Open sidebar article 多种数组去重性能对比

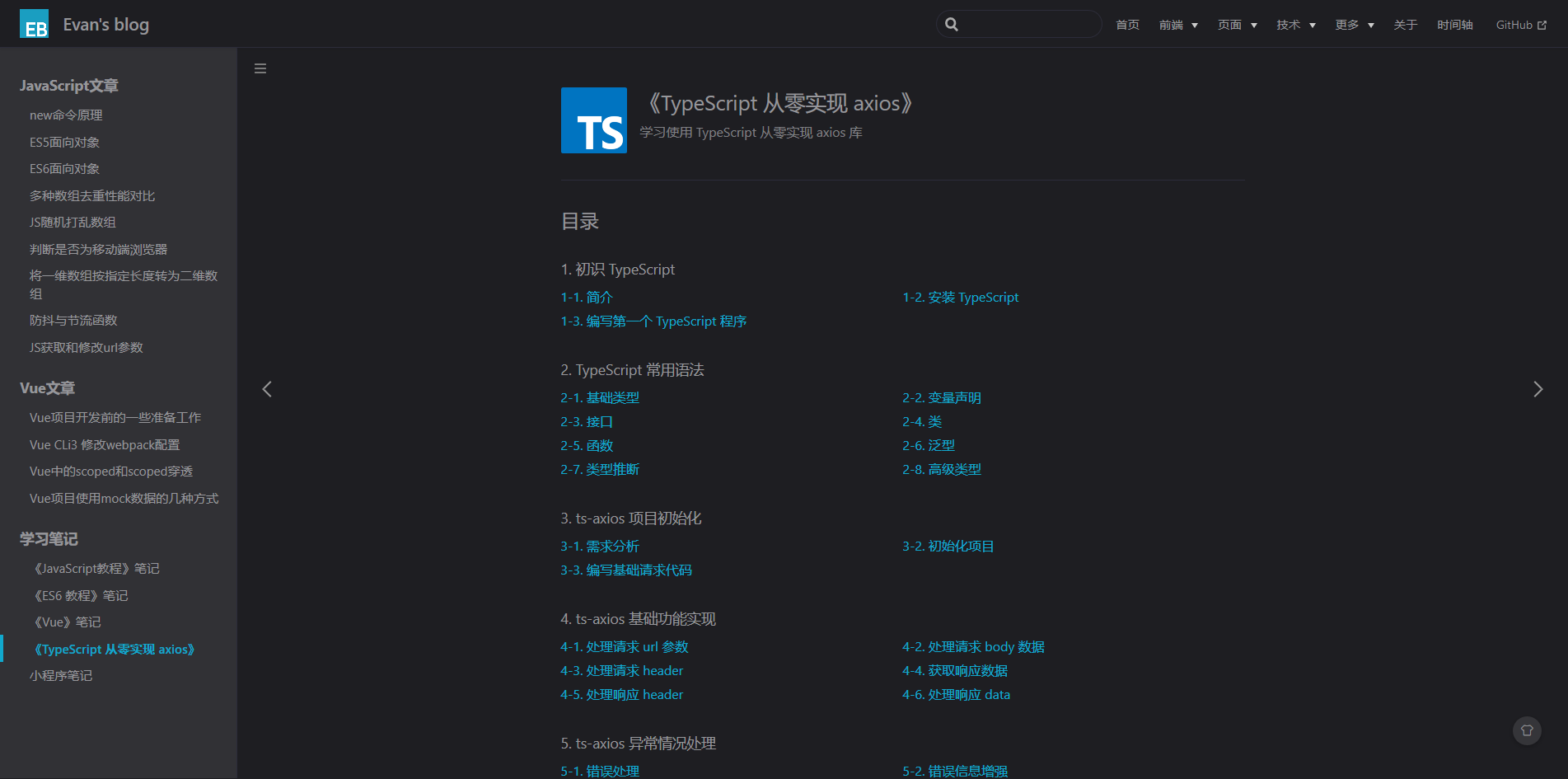92,196
